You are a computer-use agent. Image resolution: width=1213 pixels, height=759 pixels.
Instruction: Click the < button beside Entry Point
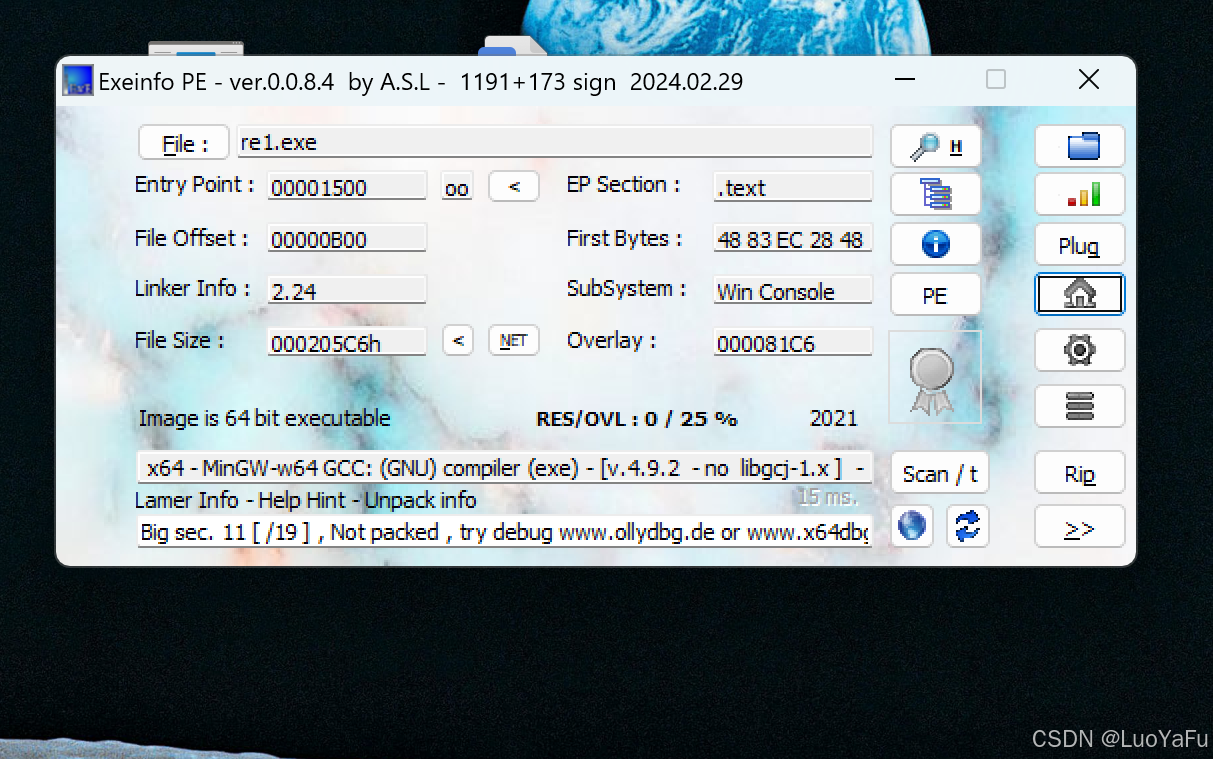[514, 187]
